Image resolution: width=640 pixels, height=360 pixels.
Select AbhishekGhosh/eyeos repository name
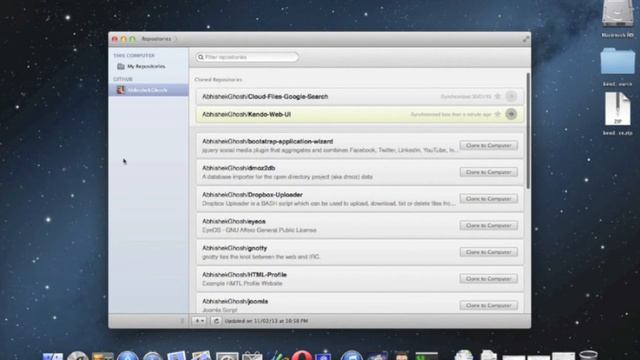coord(233,221)
